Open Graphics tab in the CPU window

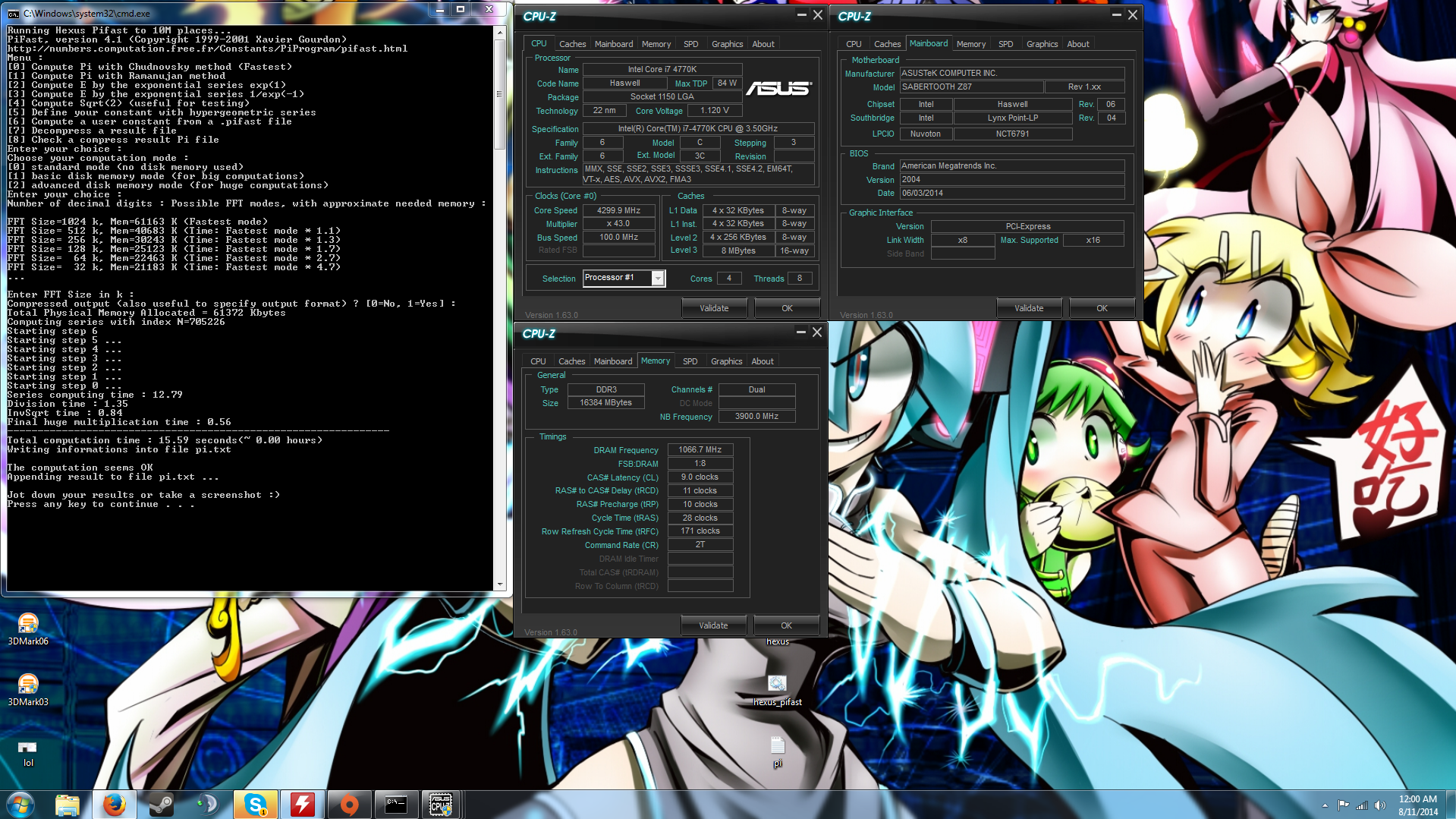[x=727, y=44]
